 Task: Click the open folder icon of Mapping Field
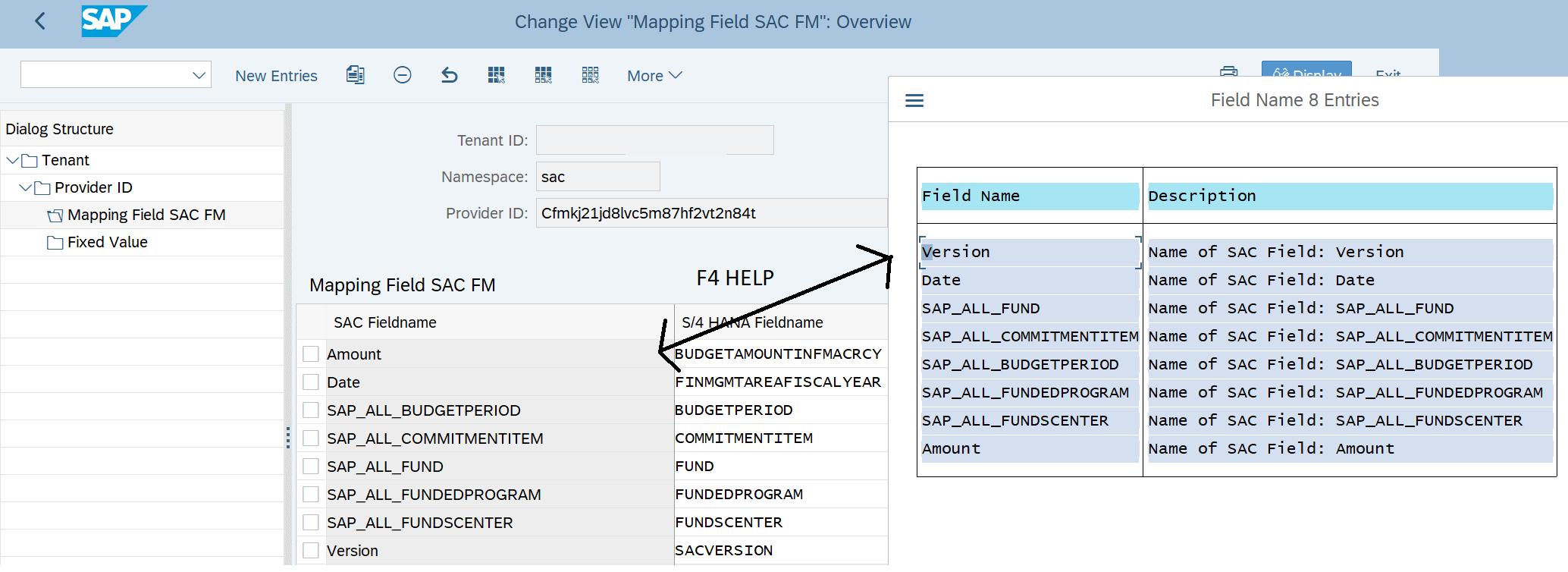pyautogui.click(x=55, y=215)
